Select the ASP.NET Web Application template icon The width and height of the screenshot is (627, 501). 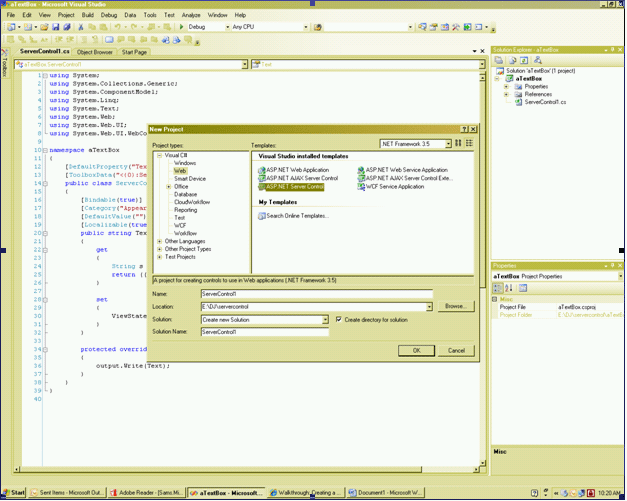tap(260, 170)
